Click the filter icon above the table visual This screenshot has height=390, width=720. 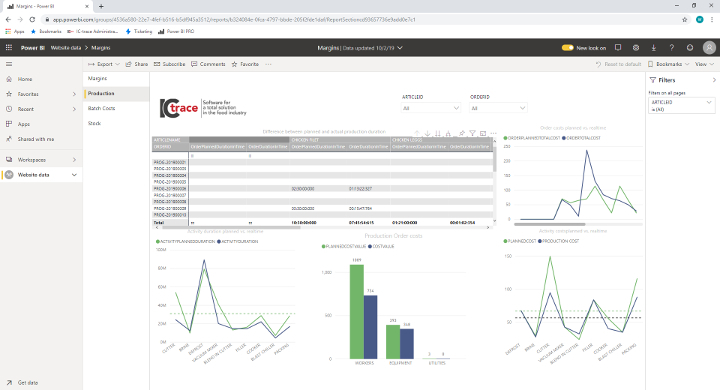472,133
